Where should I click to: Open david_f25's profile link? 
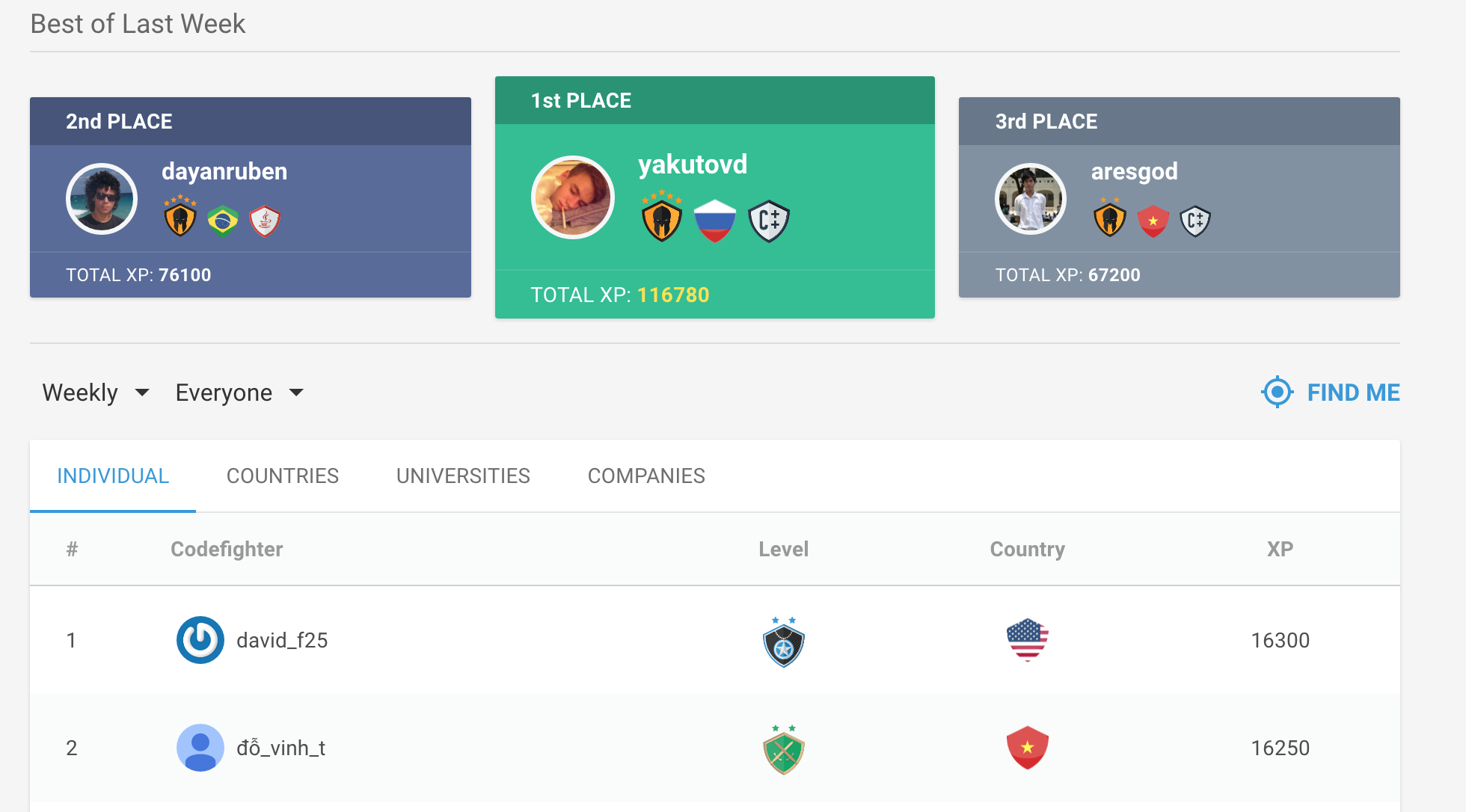pyautogui.click(x=282, y=641)
